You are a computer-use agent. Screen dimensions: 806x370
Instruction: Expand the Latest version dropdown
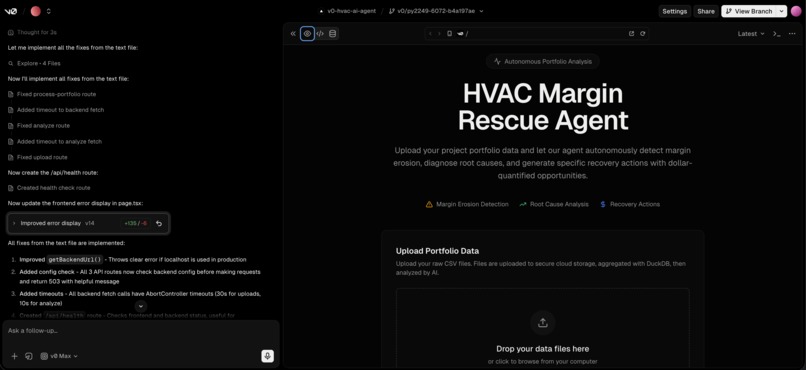[751, 34]
